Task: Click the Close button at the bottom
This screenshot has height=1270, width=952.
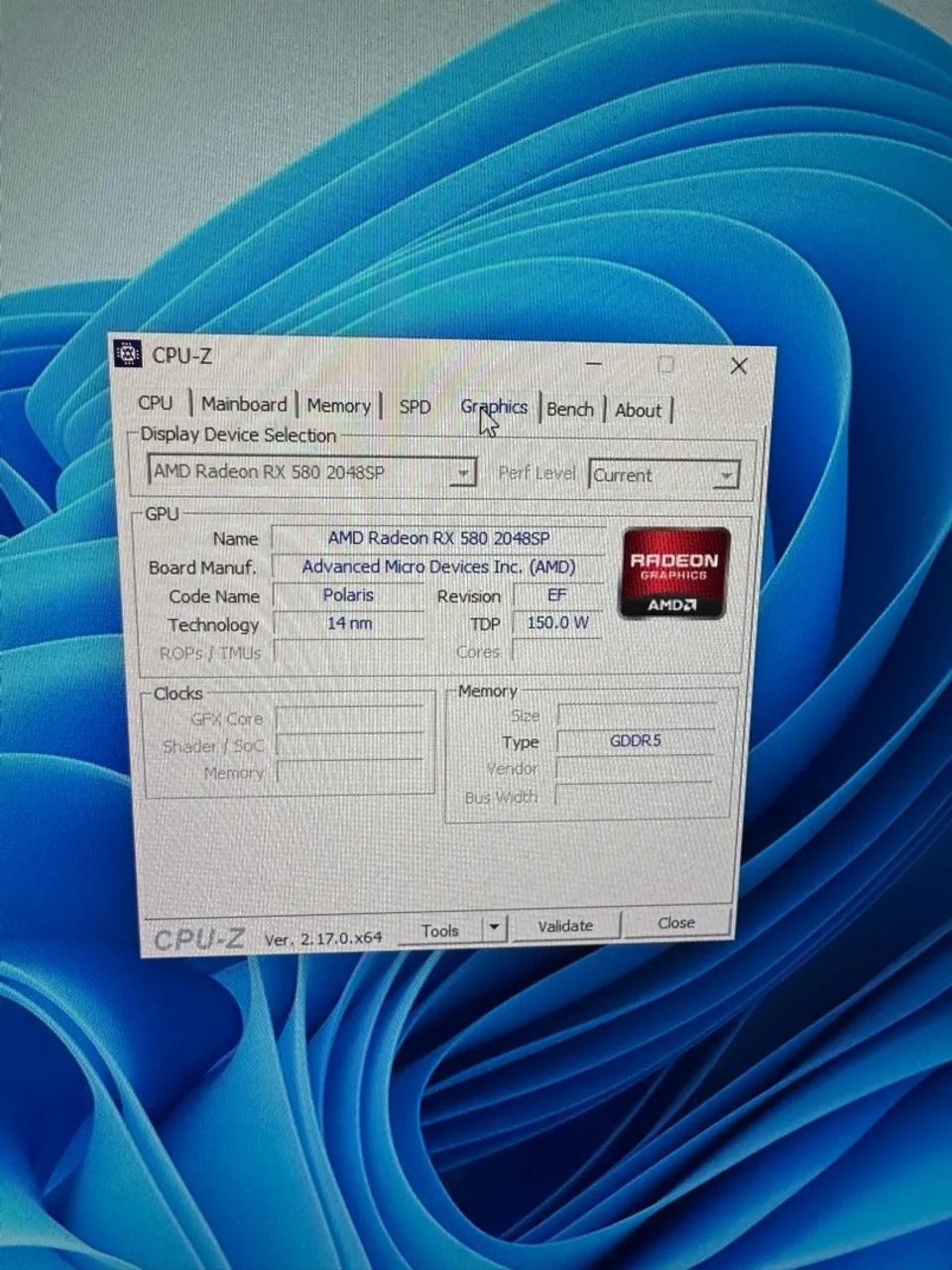Action: point(676,923)
